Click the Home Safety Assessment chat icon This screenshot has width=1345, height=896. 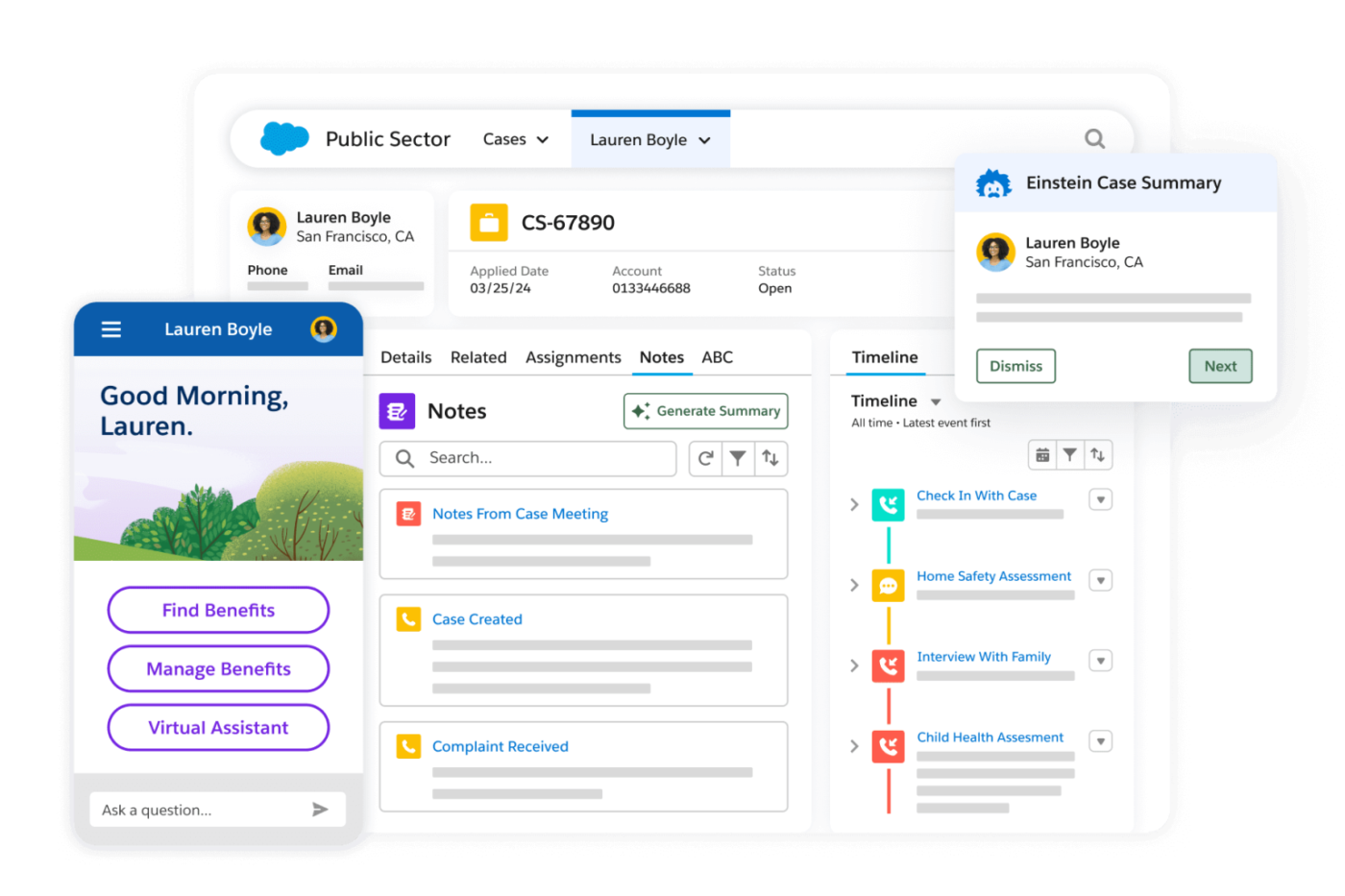[x=889, y=585]
